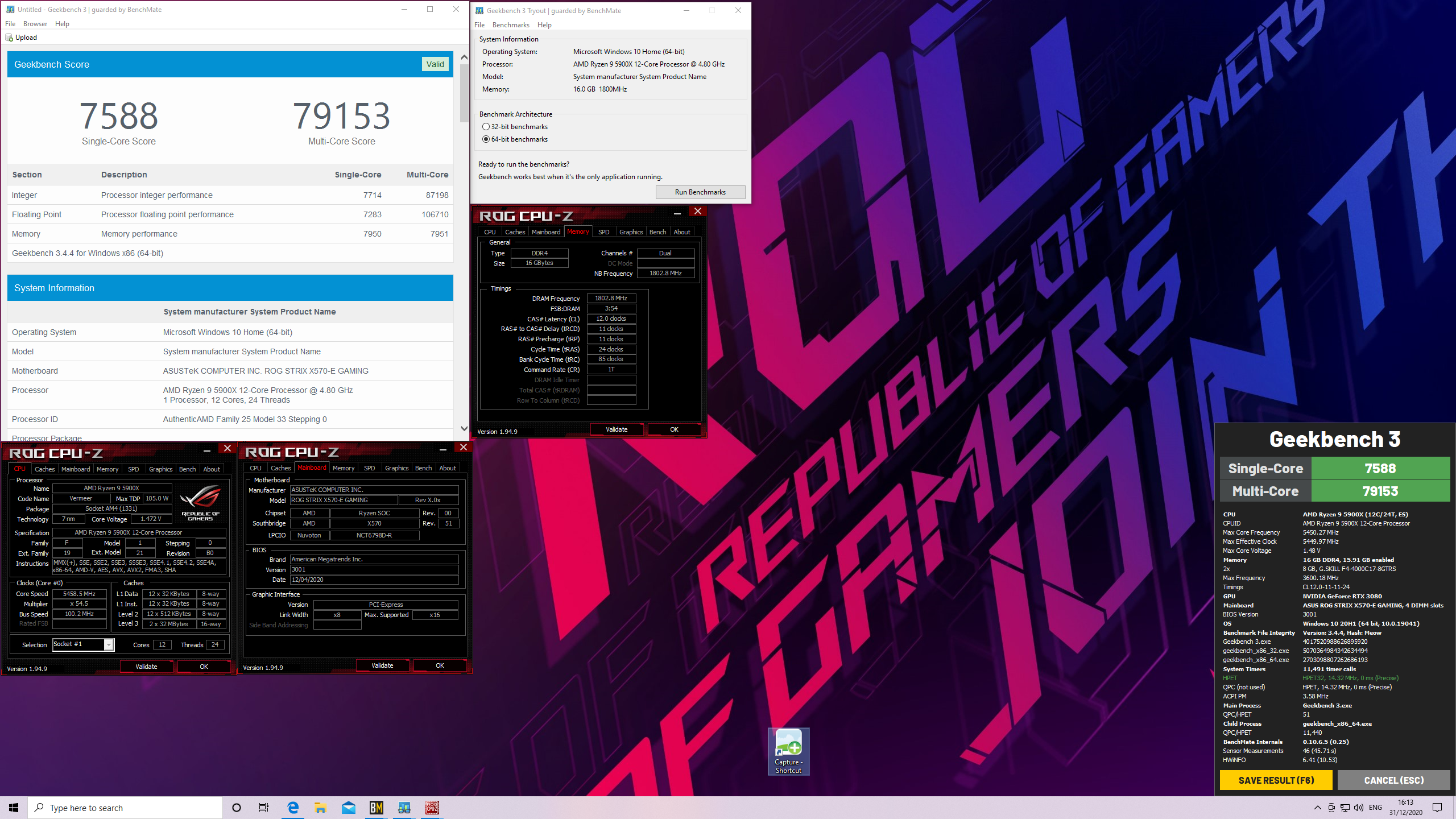The height and width of the screenshot is (819, 1456).
Task: Click scrollbar up arrow in Geekbench results
Action: (x=464, y=57)
